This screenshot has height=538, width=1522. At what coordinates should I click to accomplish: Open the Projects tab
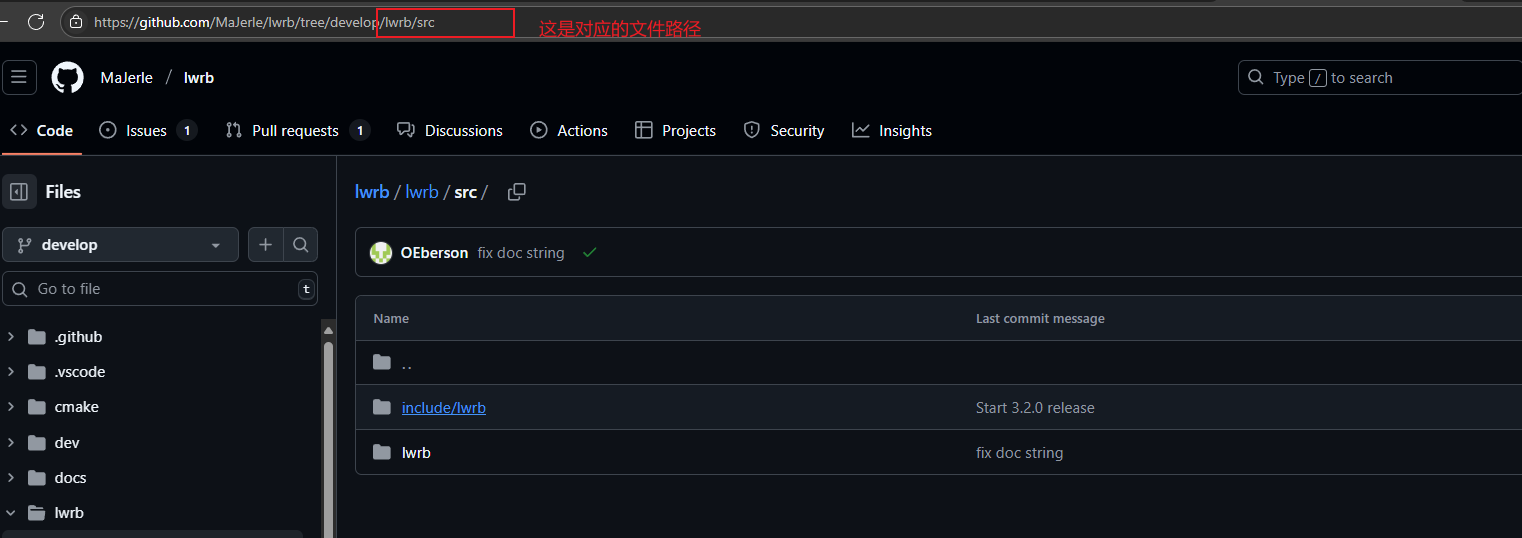pyautogui.click(x=676, y=130)
